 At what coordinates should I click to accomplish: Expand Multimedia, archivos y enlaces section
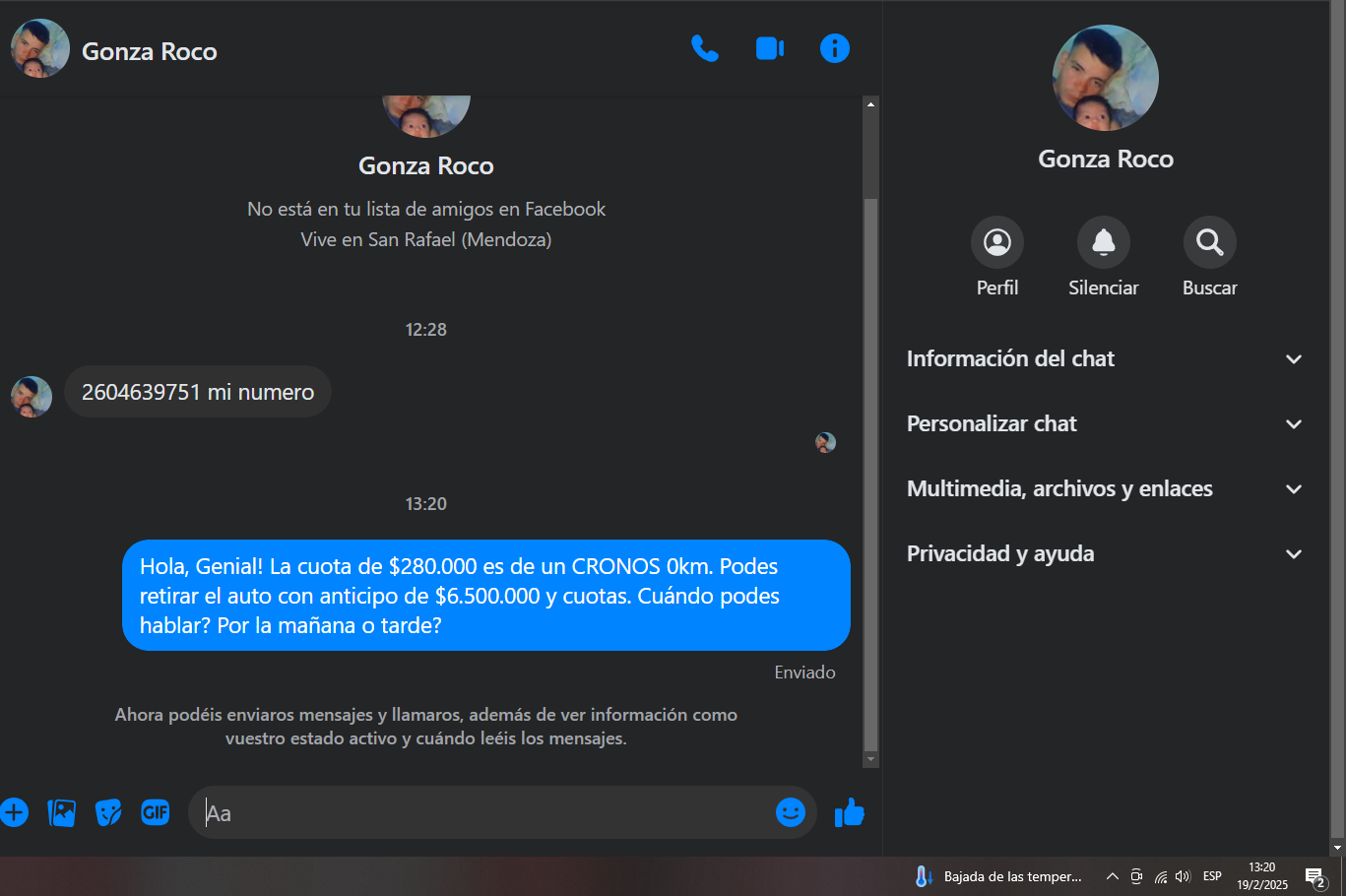coord(1105,489)
